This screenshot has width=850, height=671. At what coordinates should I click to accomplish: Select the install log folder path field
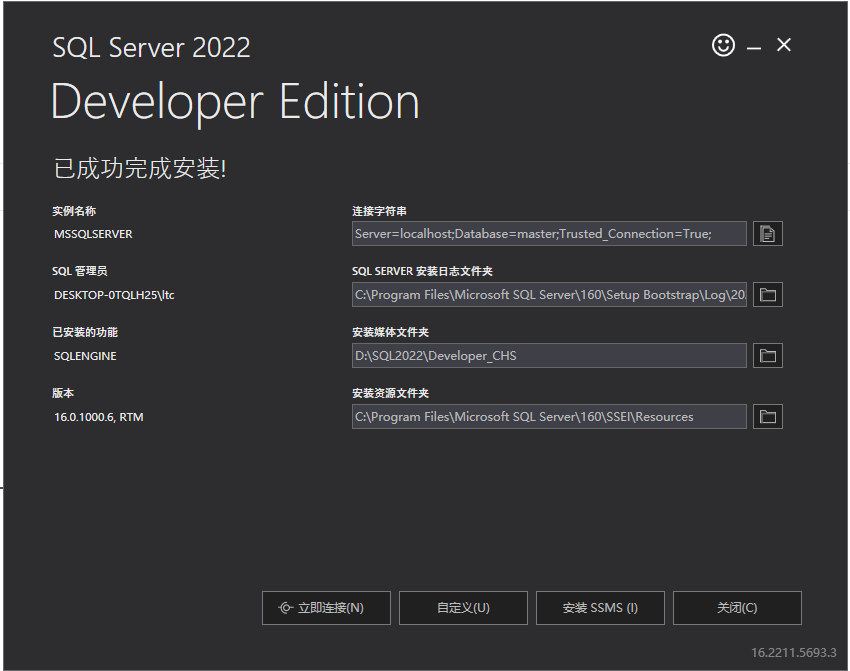548,295
